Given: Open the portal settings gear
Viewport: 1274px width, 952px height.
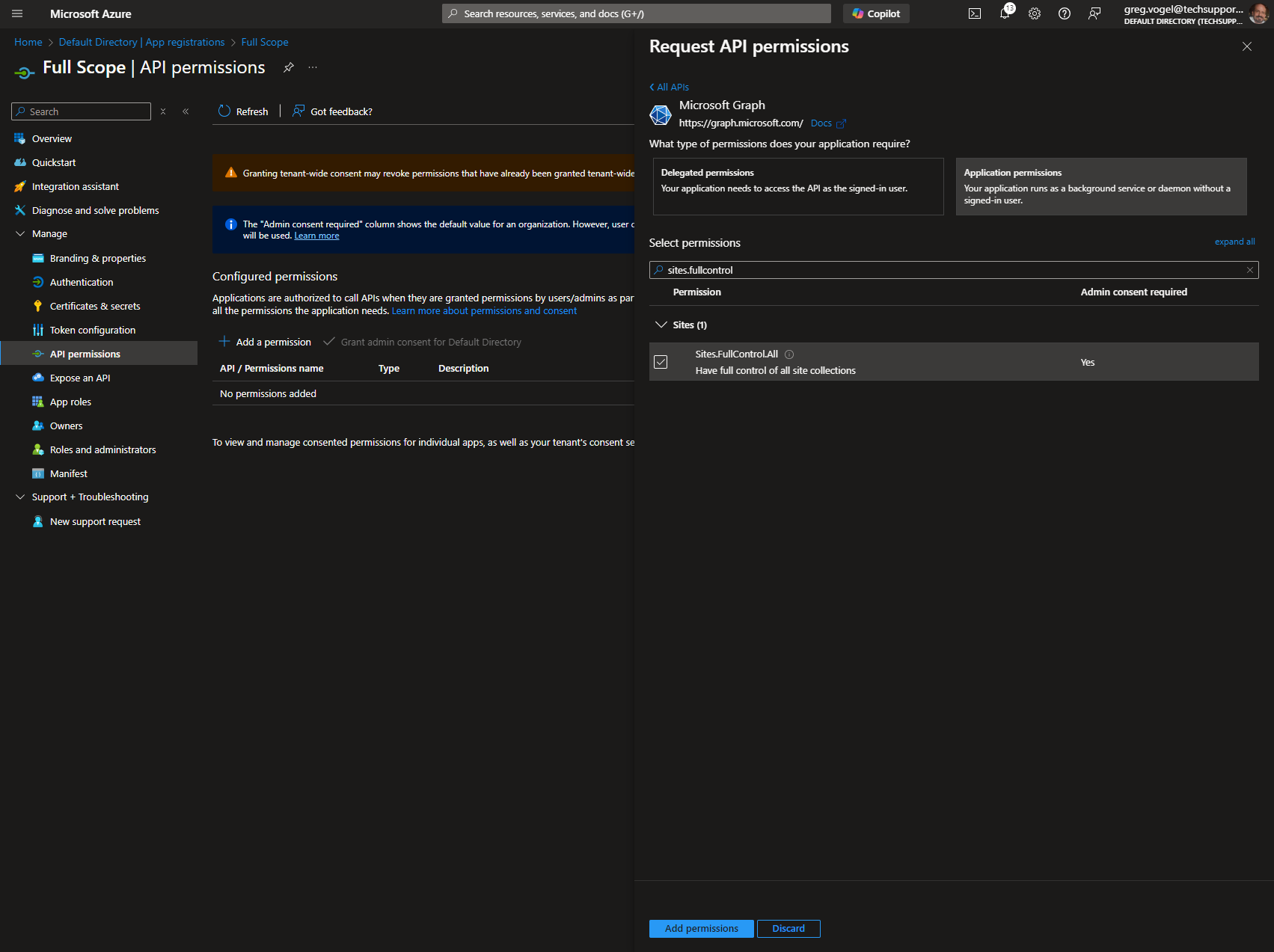Looking at the screenshot, I should [x=1035, y=13].
